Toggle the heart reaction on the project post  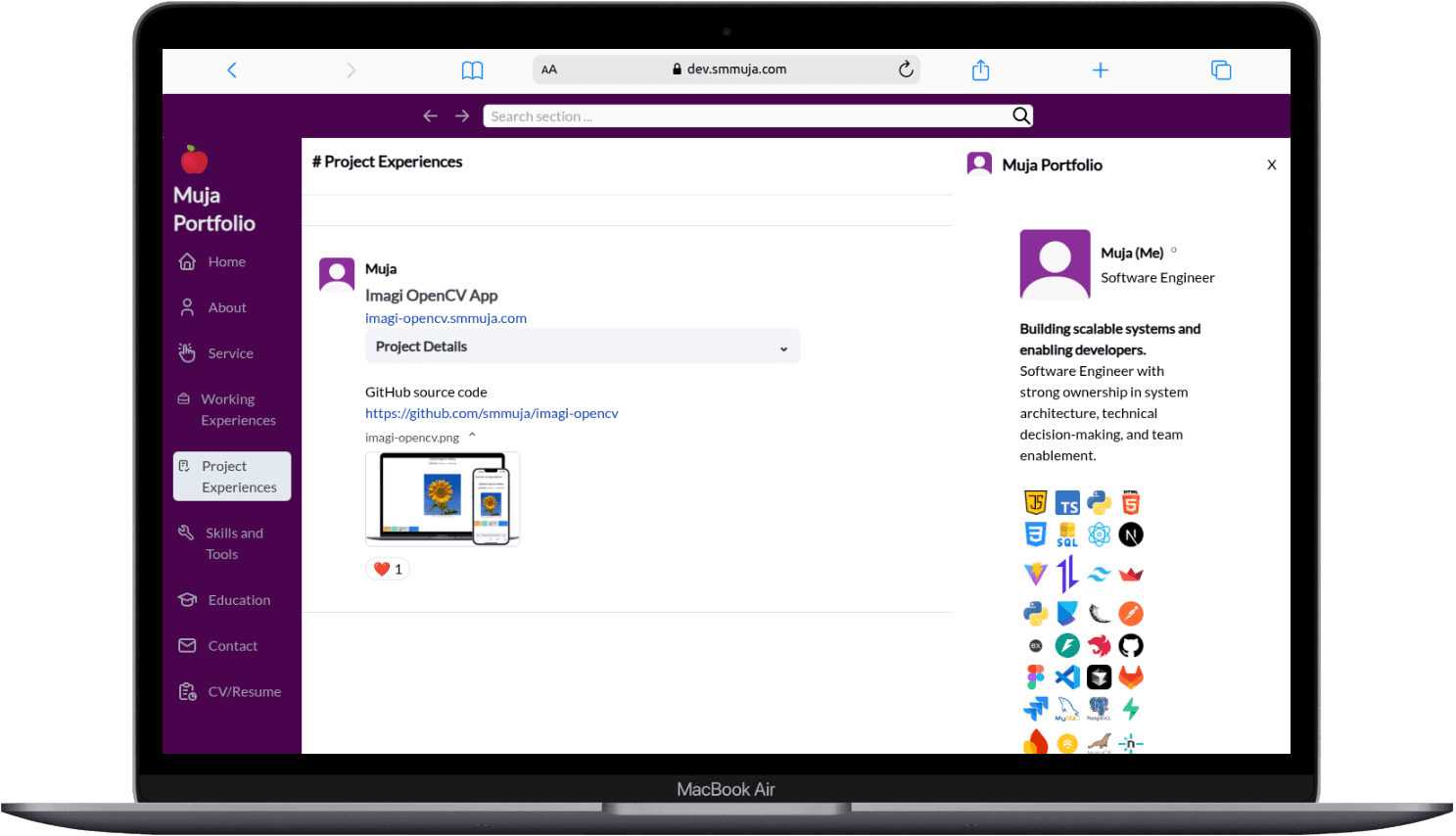coord(388,568)
